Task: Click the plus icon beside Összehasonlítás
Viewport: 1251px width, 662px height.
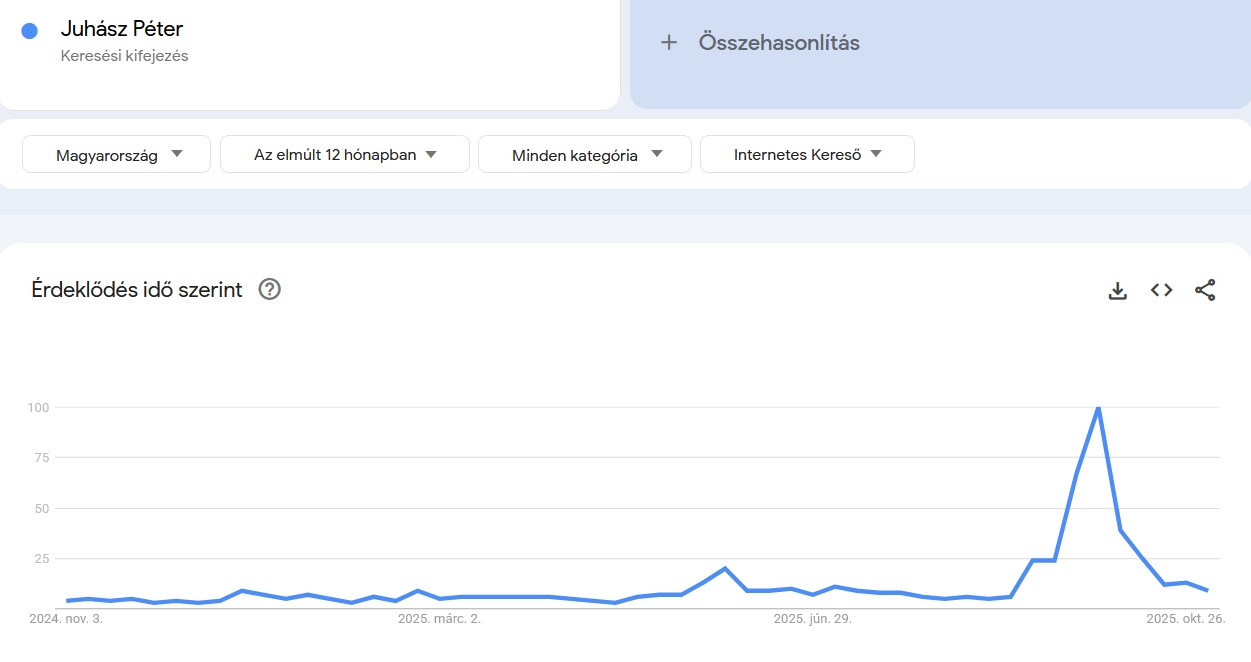Action: pyautogui.click(x=668, y=42)
